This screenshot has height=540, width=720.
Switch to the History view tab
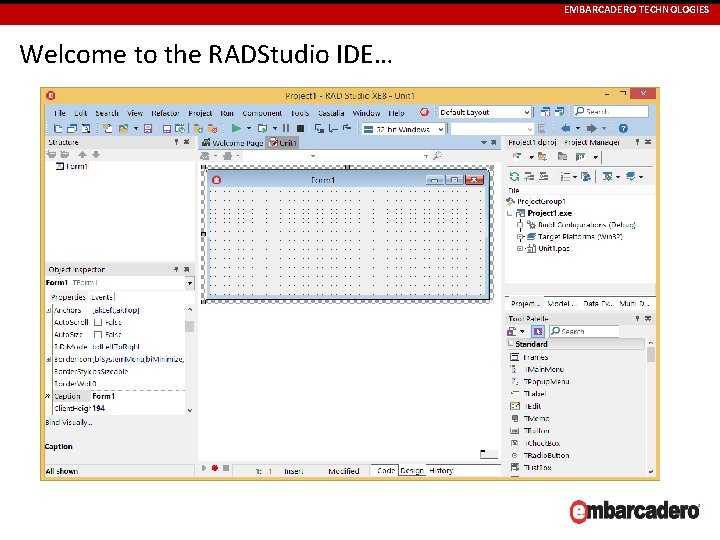(441, 470)
